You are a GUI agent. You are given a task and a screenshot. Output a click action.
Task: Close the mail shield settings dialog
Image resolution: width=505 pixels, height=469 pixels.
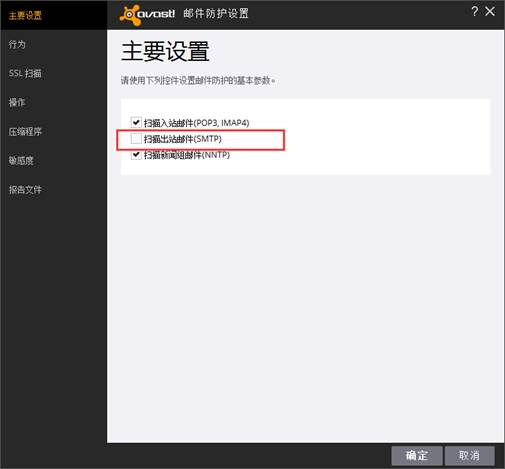coord(490,12)
